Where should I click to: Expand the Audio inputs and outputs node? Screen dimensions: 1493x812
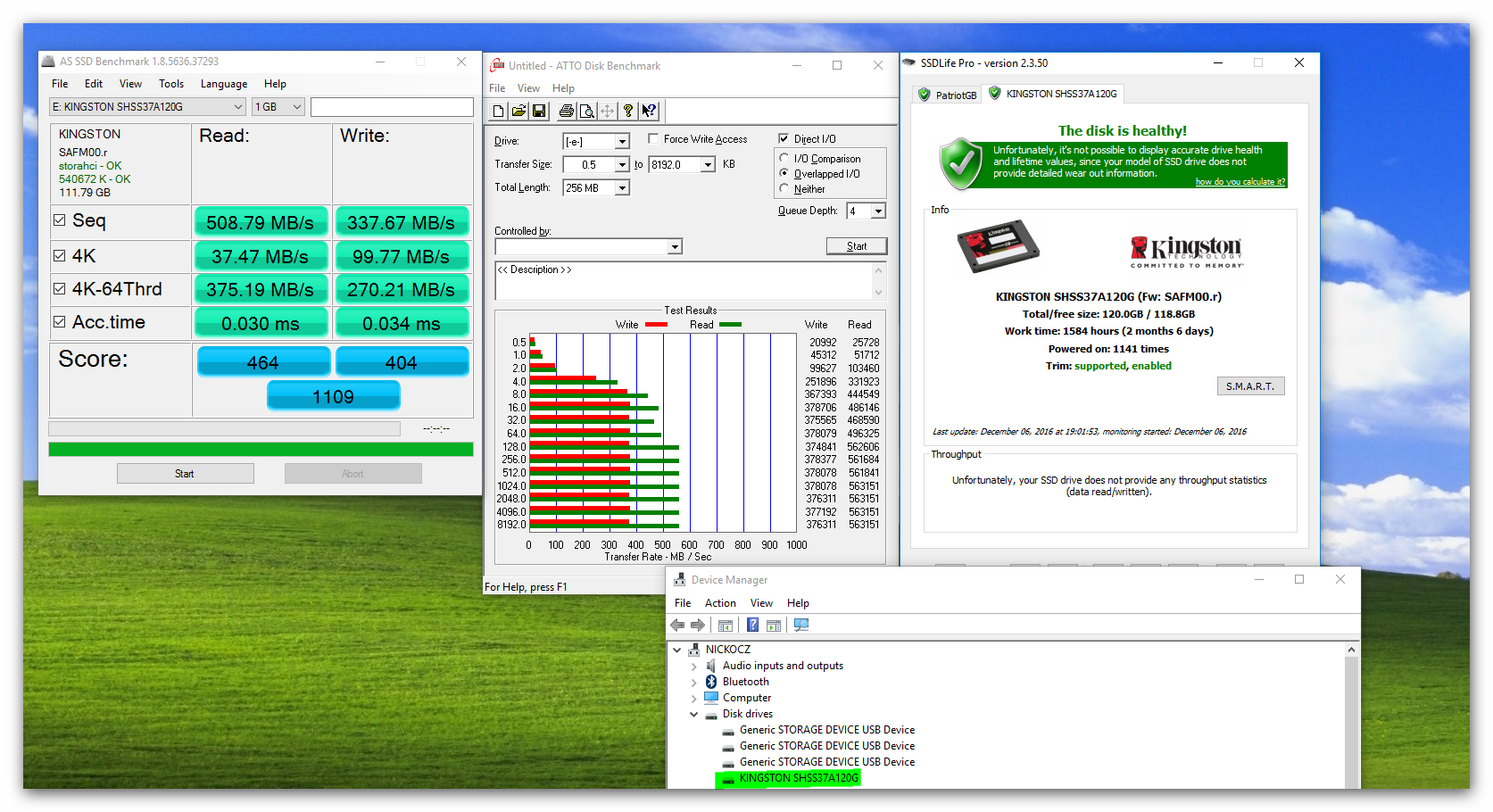694,666
